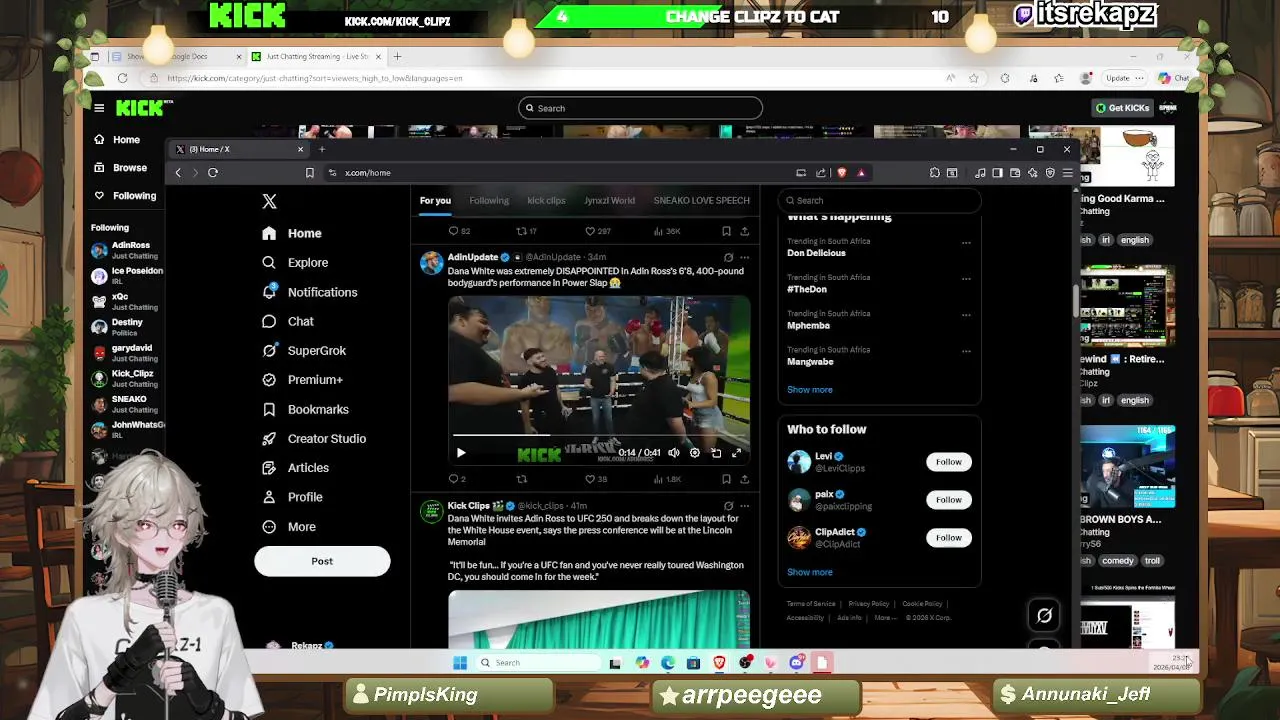Open the Windows Start button
1280x720 pixels.
[460, 662]
